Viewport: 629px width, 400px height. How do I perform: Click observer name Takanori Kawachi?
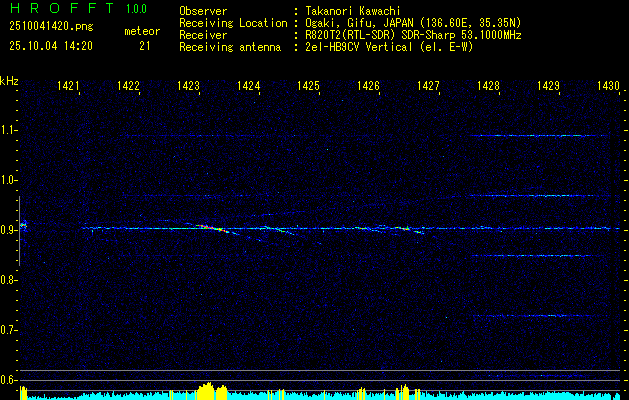(353, 11)
